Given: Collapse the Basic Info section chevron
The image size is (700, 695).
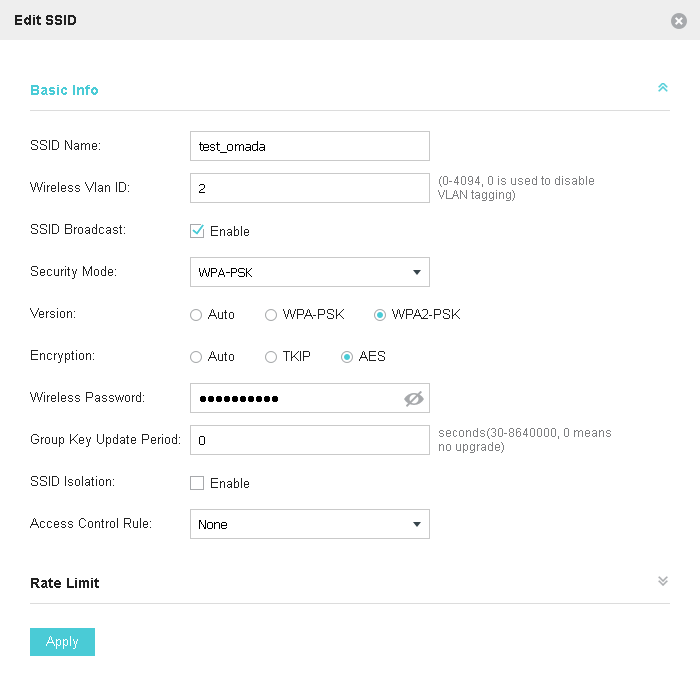Looking at the screenshot, I should coord(662,88).
